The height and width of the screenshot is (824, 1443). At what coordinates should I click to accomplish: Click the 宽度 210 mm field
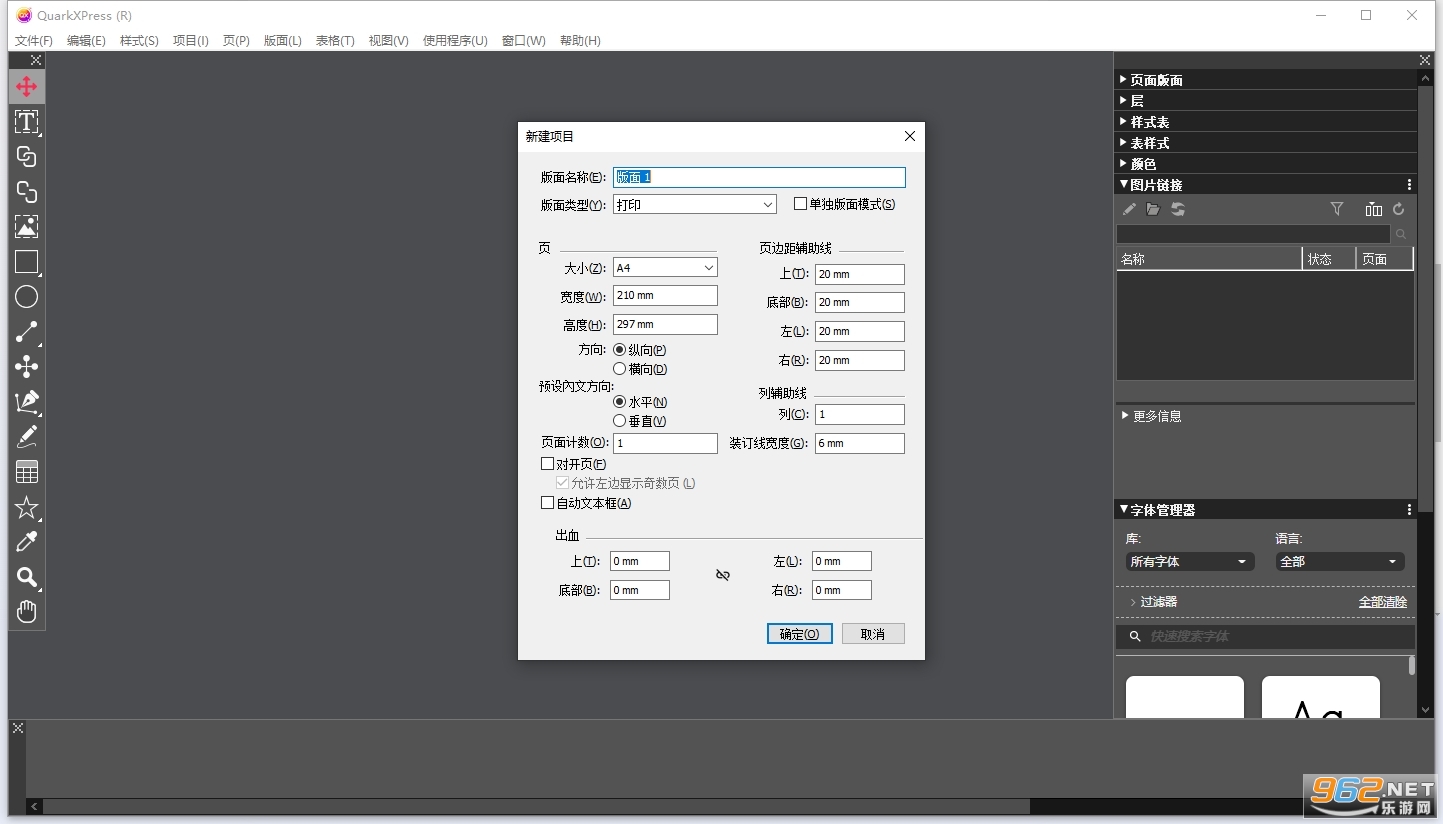pos(665,296)
